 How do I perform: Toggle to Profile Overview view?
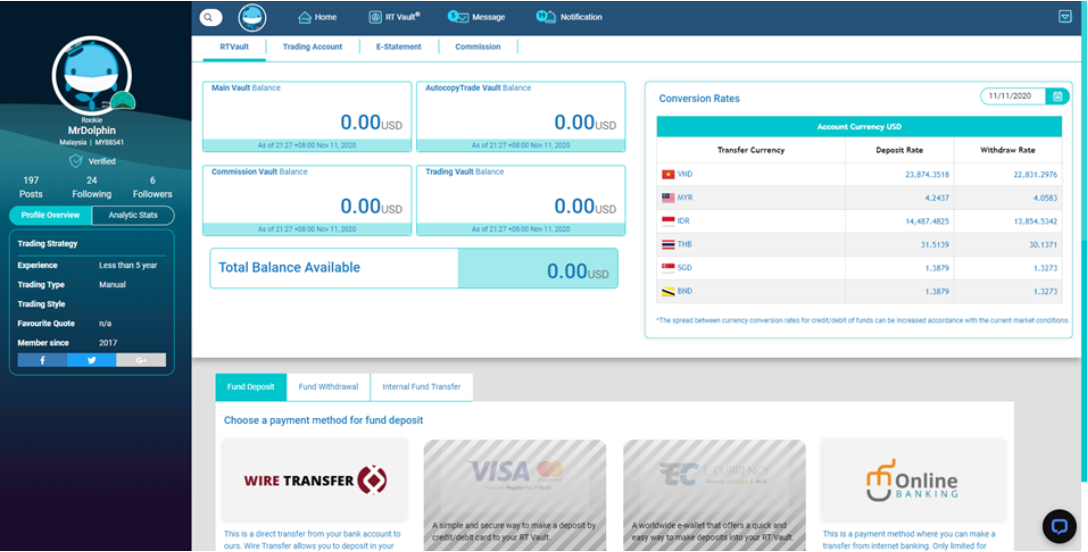(50, 215)
